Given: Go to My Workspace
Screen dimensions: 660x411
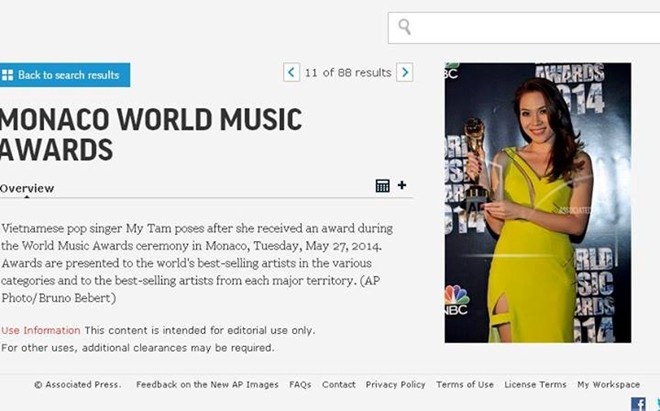Looking at the screenshot, I should (x=608, y=385).
